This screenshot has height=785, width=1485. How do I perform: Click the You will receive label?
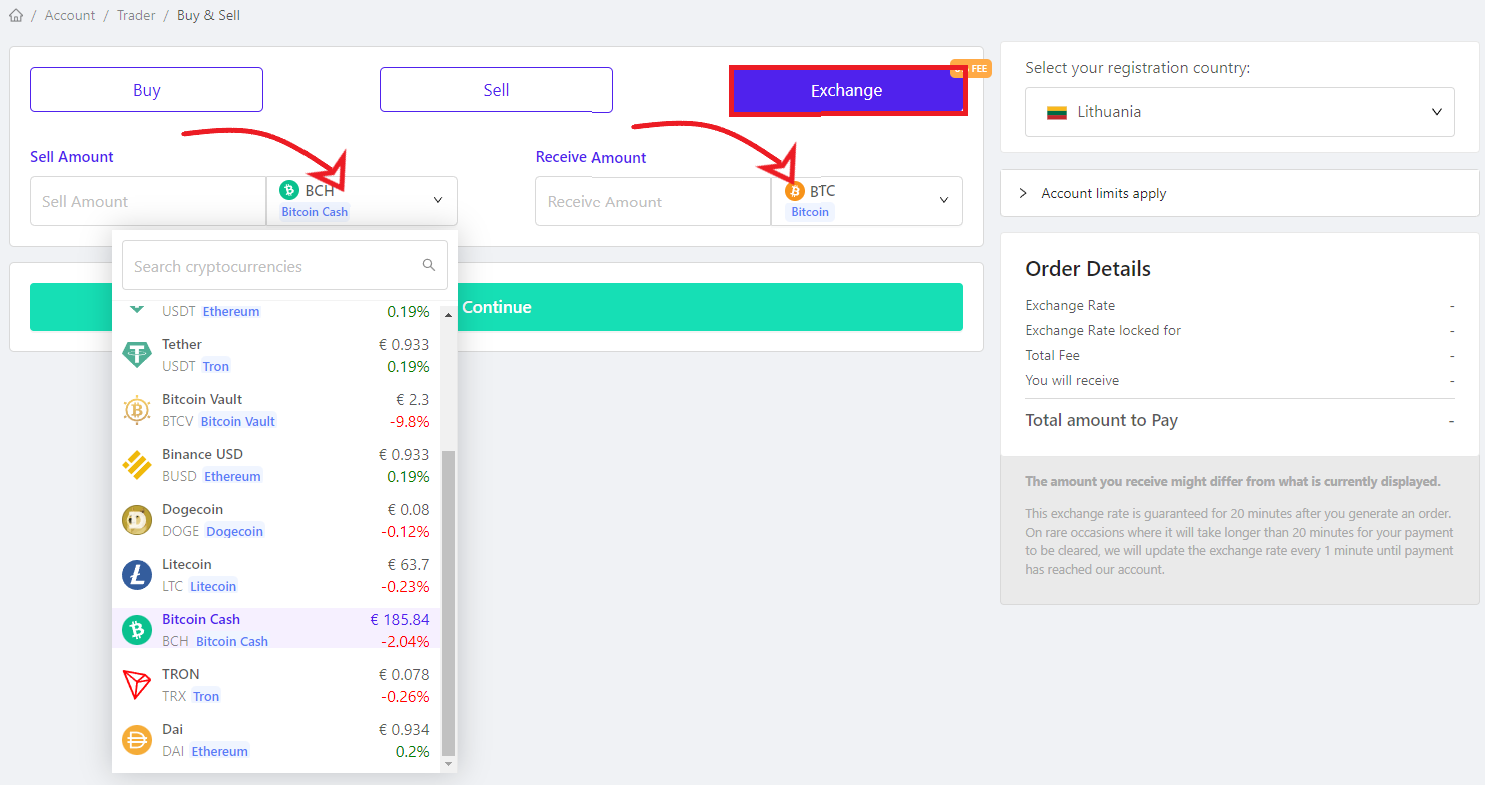[1072, 380]
